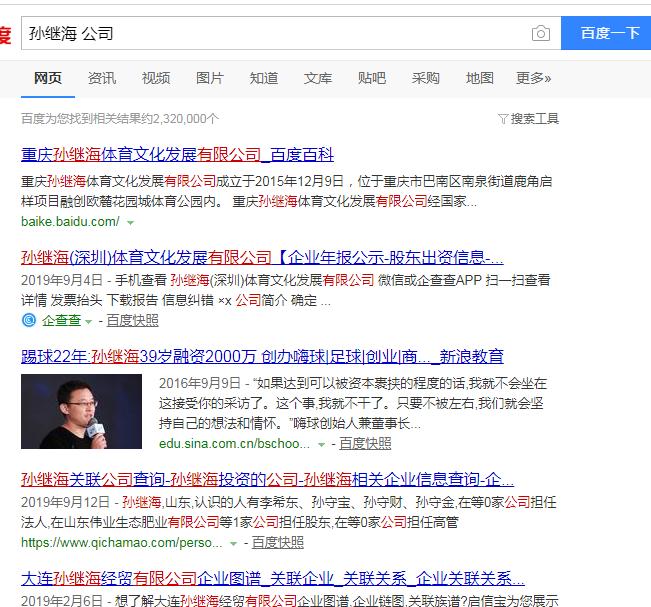Open 百度快照 for the edu.sina.com.cn result

pos(365,443)
